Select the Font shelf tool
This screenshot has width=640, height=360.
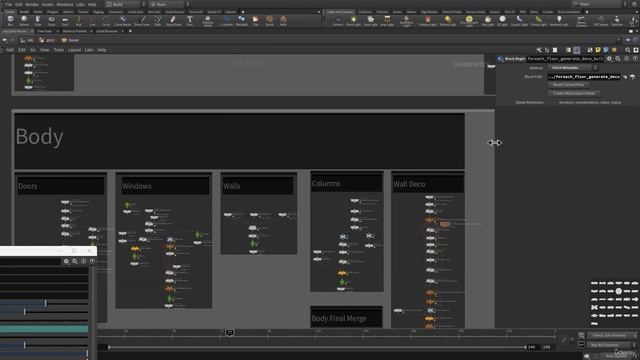(190, 20)
